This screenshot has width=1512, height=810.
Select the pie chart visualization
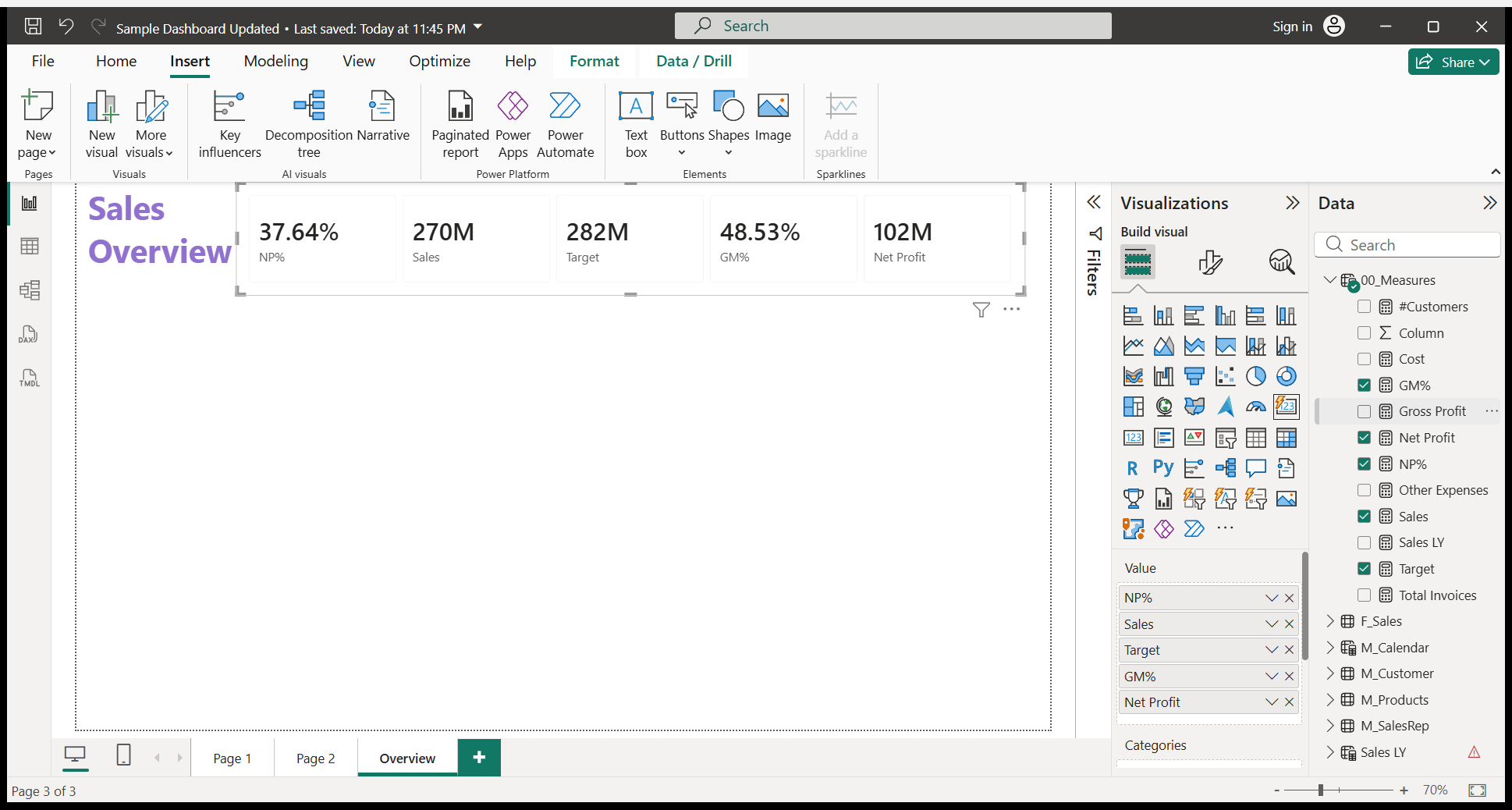click(x=1255, y=376)
